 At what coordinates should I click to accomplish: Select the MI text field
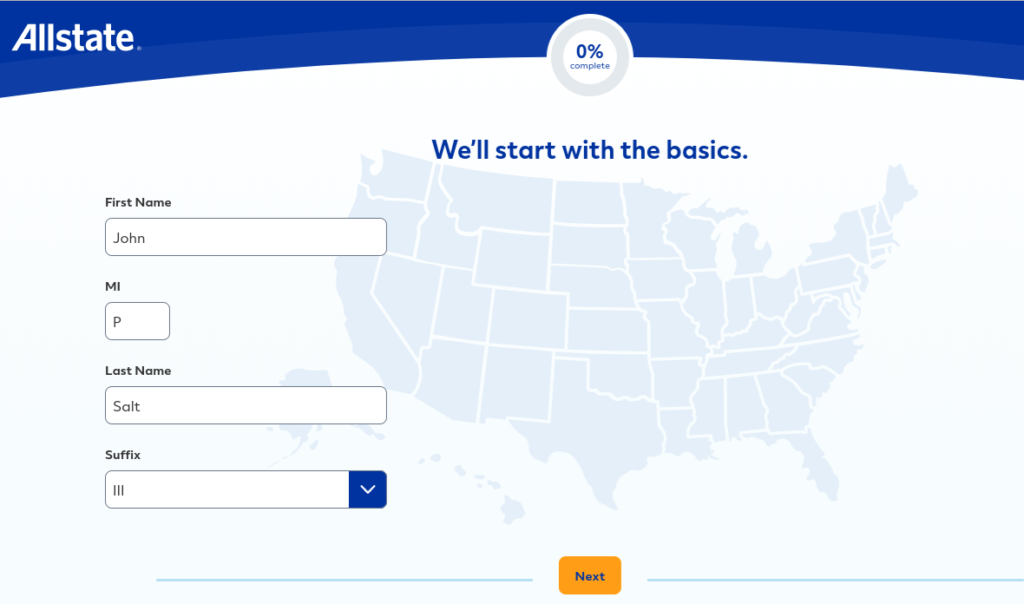[137, 321]
